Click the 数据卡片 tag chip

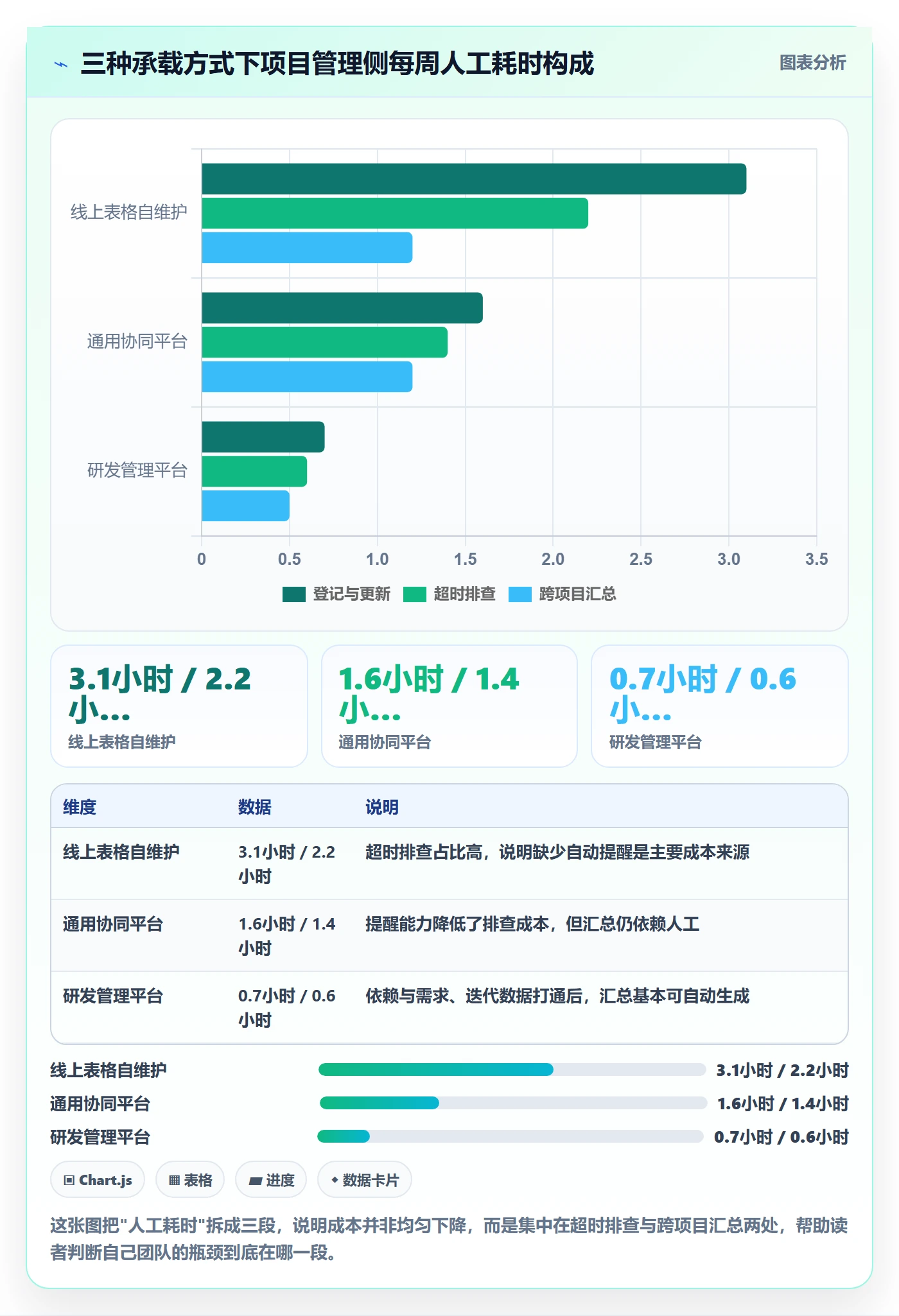click(x=365, y=1180)
